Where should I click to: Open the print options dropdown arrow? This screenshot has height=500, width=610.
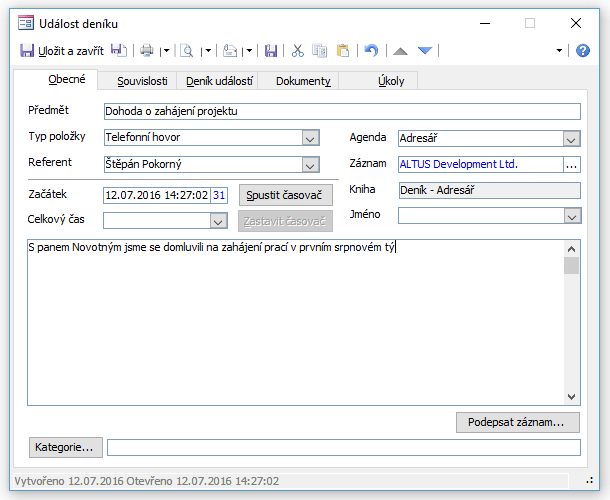pyautogui.click(x=166, y=51)
